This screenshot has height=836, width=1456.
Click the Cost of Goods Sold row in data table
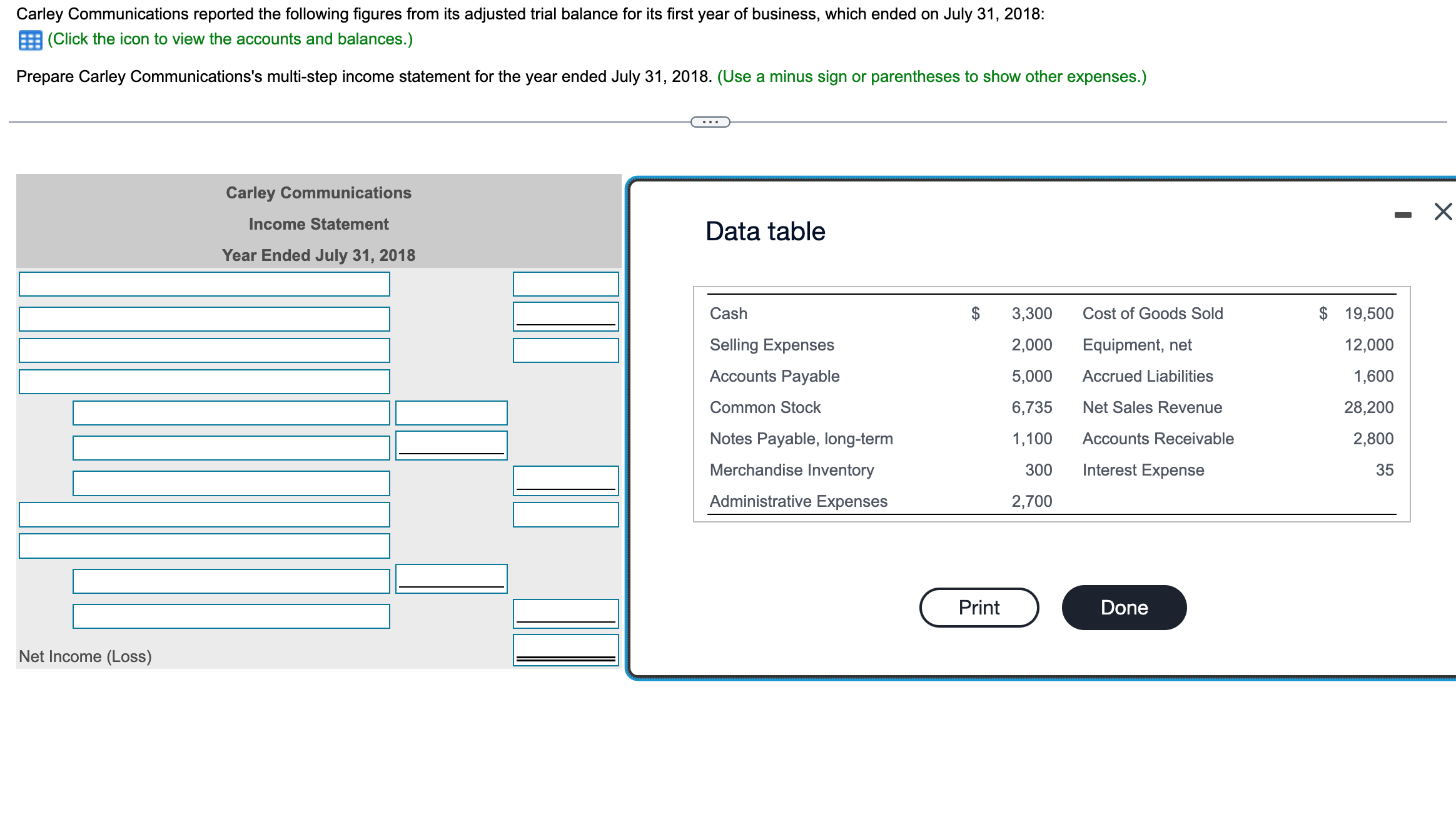coord(1152,313)
